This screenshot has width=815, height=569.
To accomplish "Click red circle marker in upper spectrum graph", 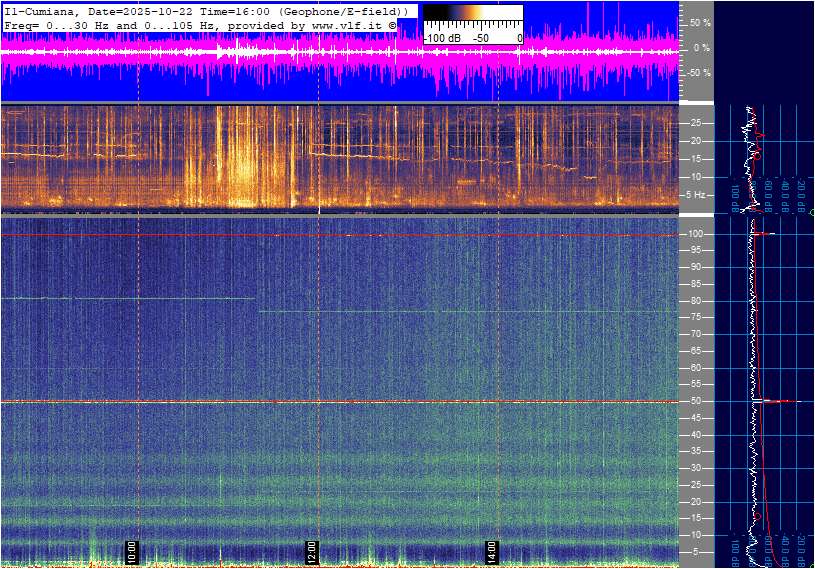I will click(x=757, y=155).
